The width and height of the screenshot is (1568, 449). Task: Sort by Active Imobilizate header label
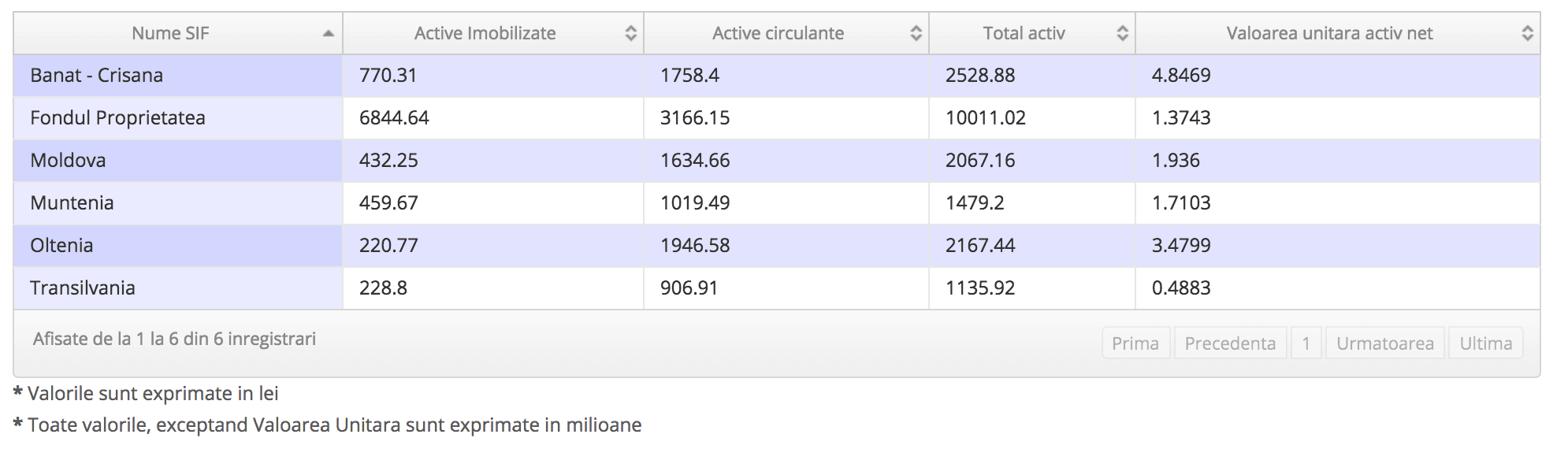[x=485, y=33]
